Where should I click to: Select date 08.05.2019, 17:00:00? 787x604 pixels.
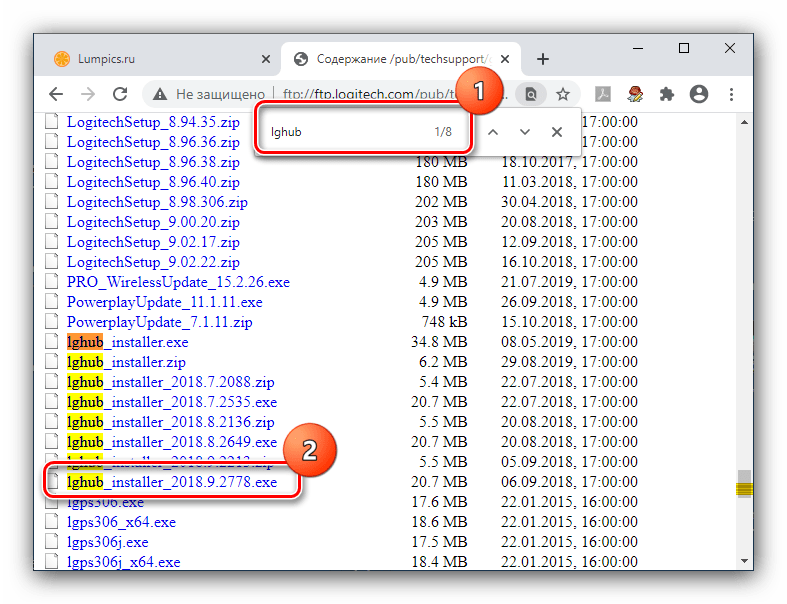[x=569, y=342]
